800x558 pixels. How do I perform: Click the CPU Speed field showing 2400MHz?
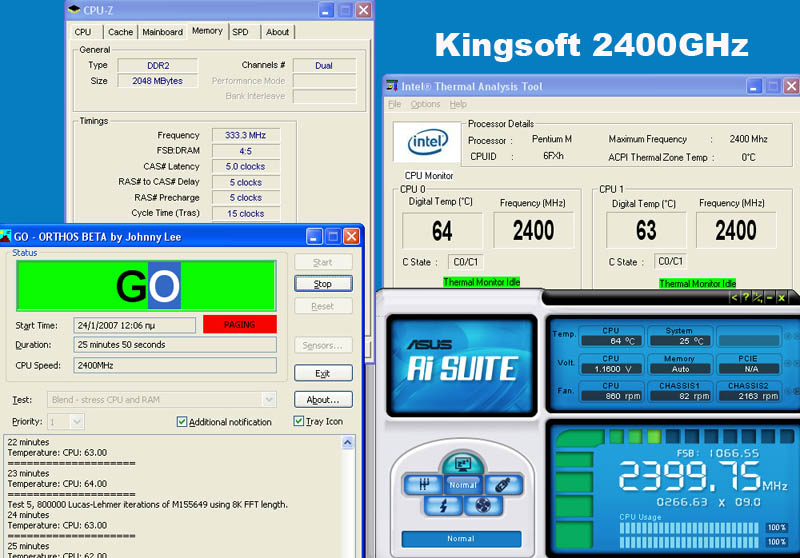(175, 365)
